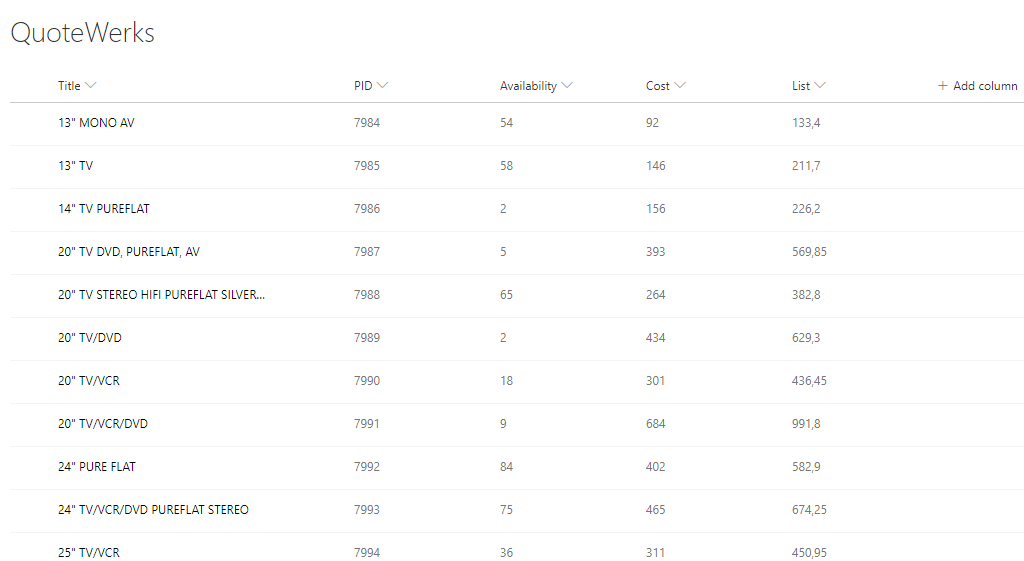Click the Add column plus icon
The height and width of the screenshot is (561, 1024).
(942, 86)
